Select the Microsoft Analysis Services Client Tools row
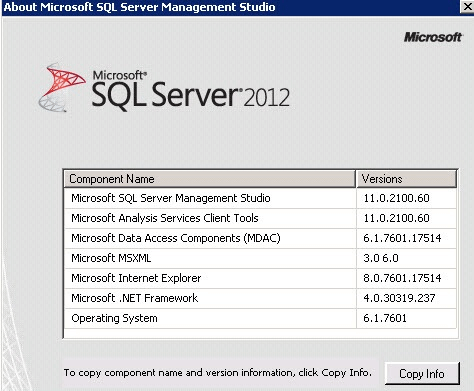This screenshot has height=391, width=474. [x=260, y=218]
